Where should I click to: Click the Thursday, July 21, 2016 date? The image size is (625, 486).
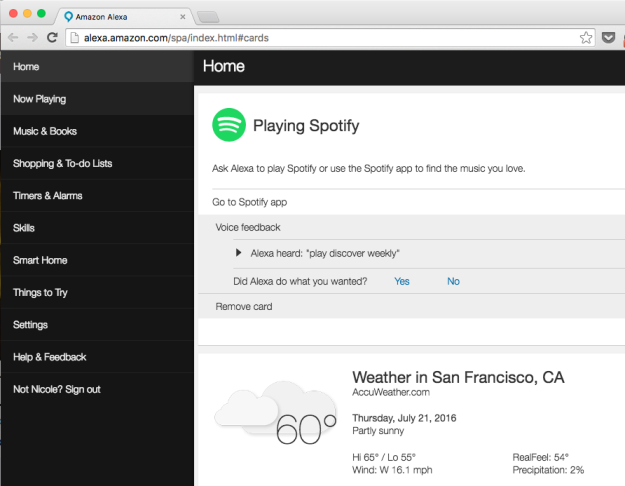(404, 418)
